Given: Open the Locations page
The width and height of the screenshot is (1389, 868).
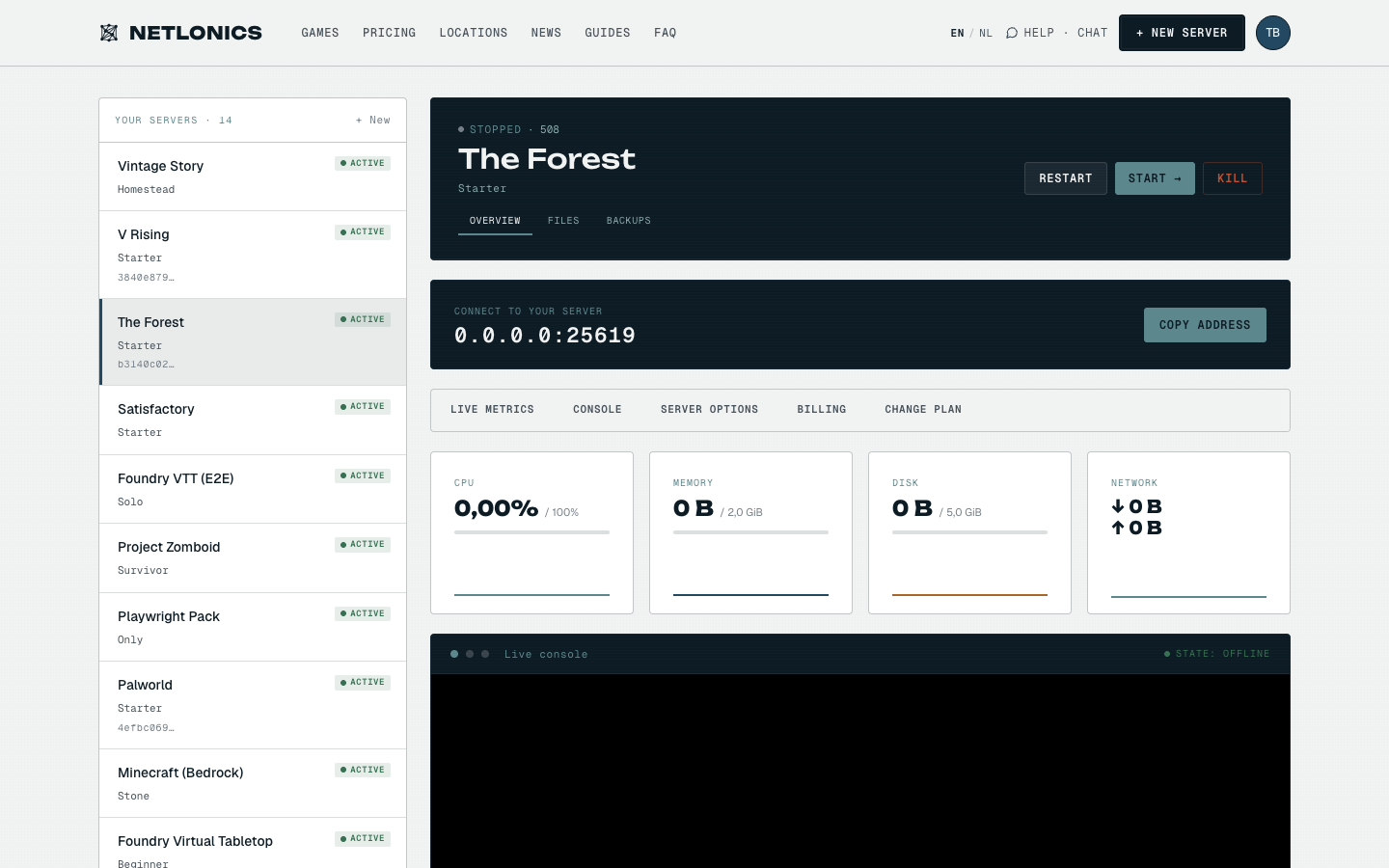Looking at the screenshot, I should pos(474,33).
